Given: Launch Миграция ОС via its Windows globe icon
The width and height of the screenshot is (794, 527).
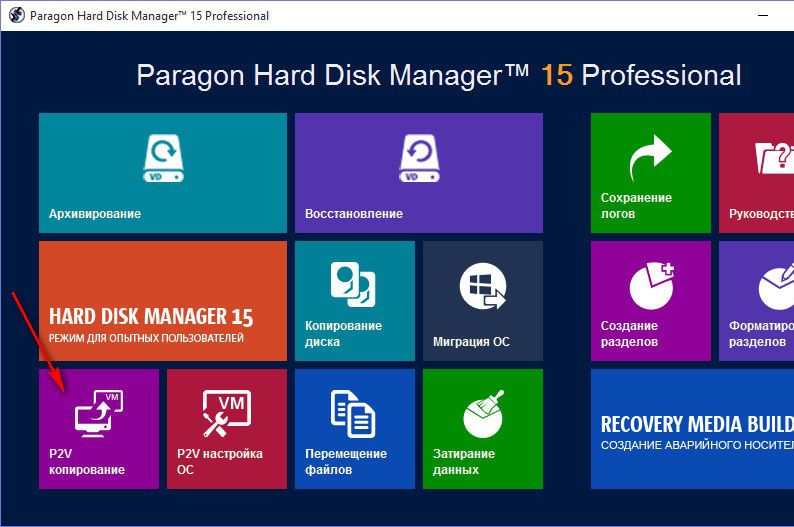Looking at the screenshot, I should (482, 287).
